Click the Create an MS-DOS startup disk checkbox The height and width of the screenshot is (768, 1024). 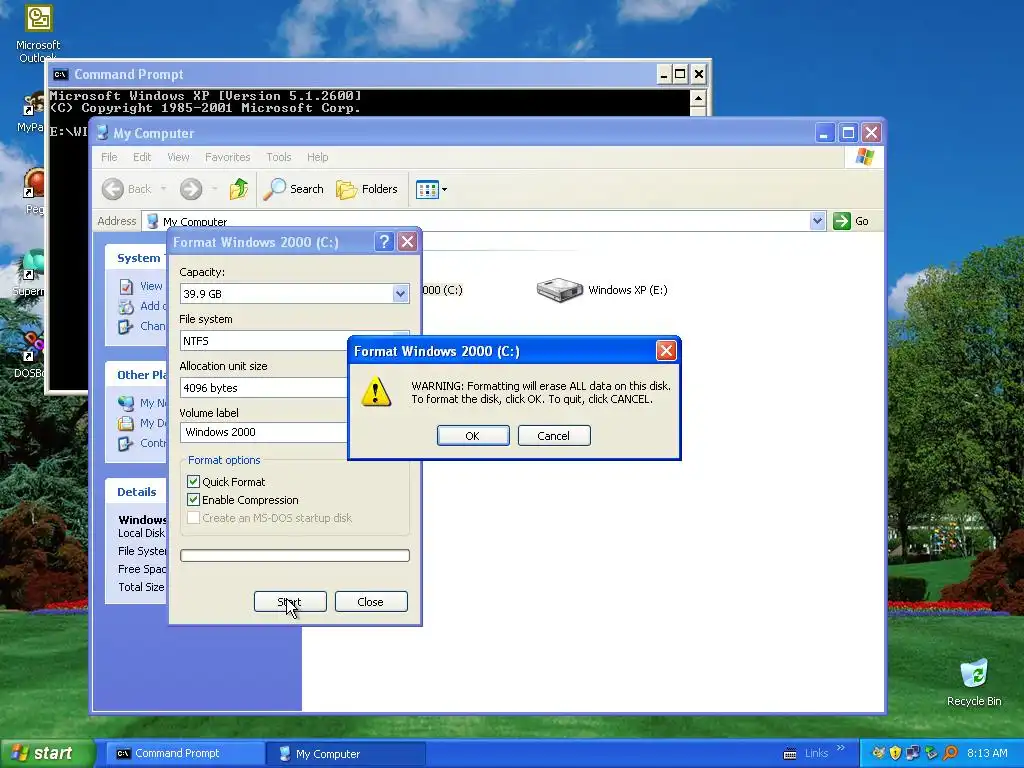[193, 518]
